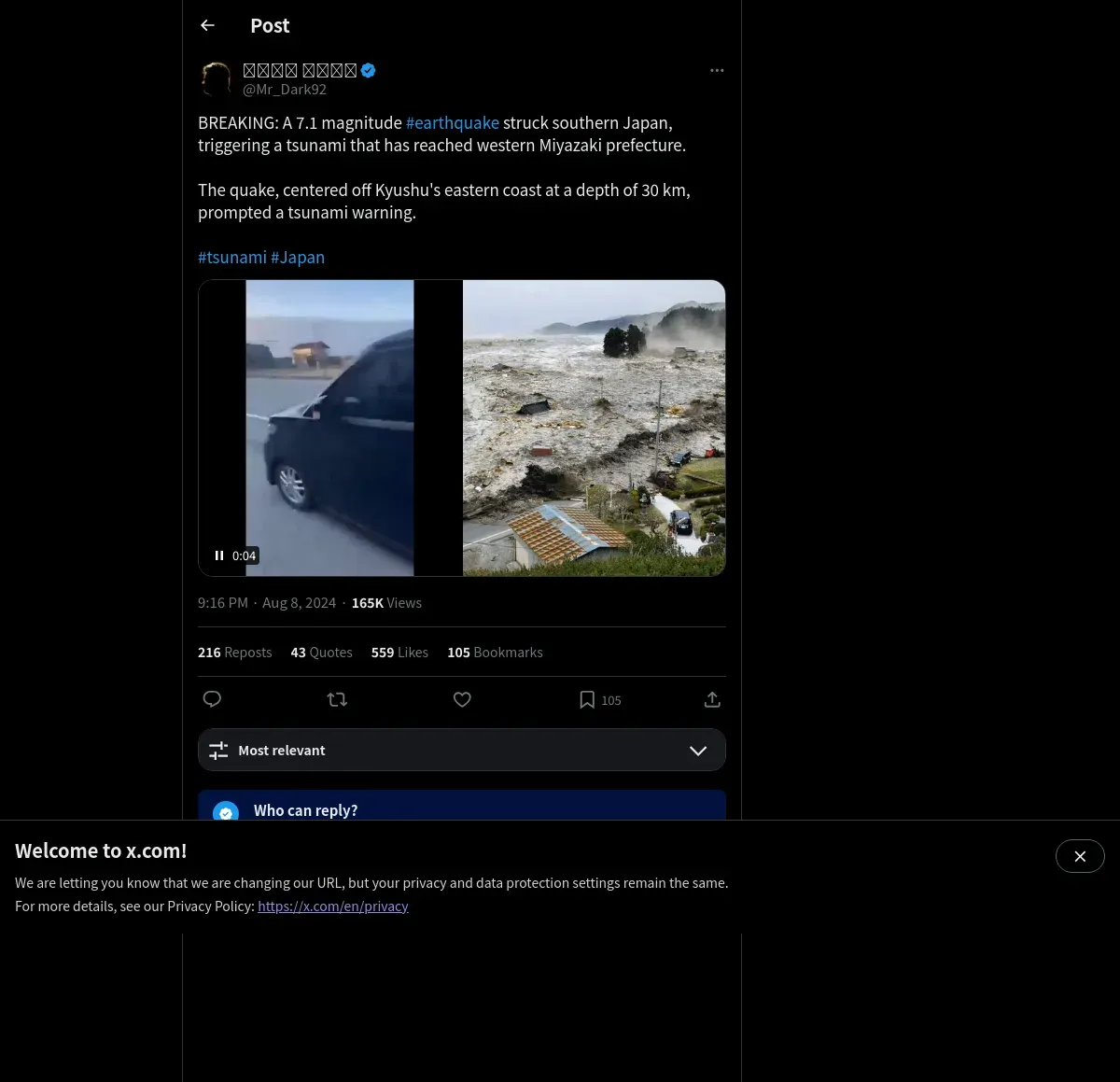Screen dimensions: 1120x1082
Task: Close the Welcome to x.com banner
Action: click(x=1080, y=856)
